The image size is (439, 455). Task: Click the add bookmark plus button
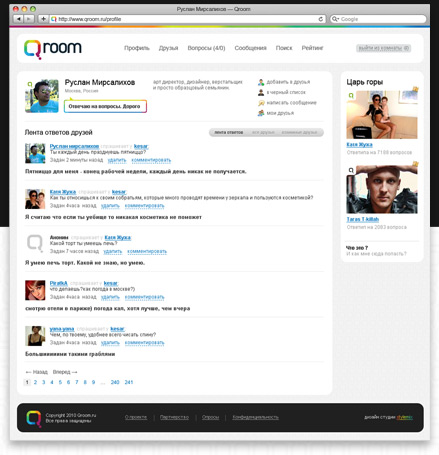[43, 19]
